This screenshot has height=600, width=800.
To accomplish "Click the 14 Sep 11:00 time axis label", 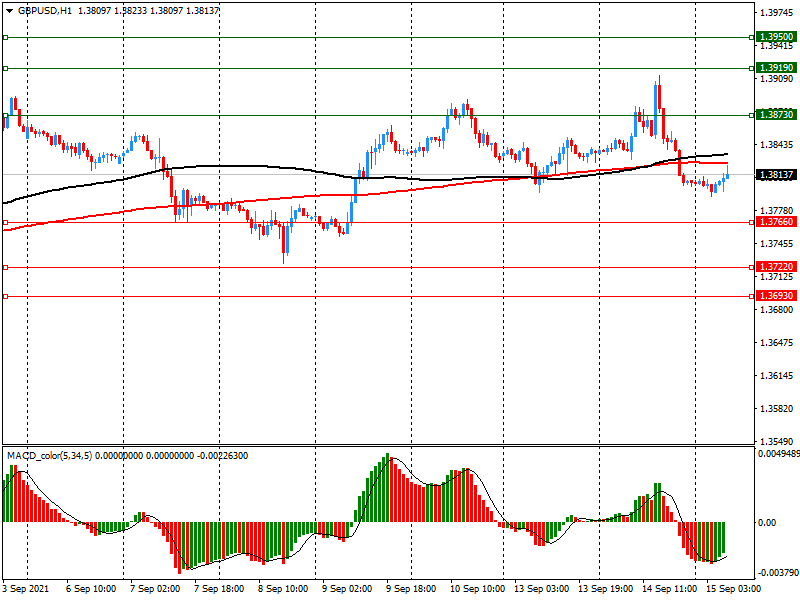I will [x=669, y=589].
